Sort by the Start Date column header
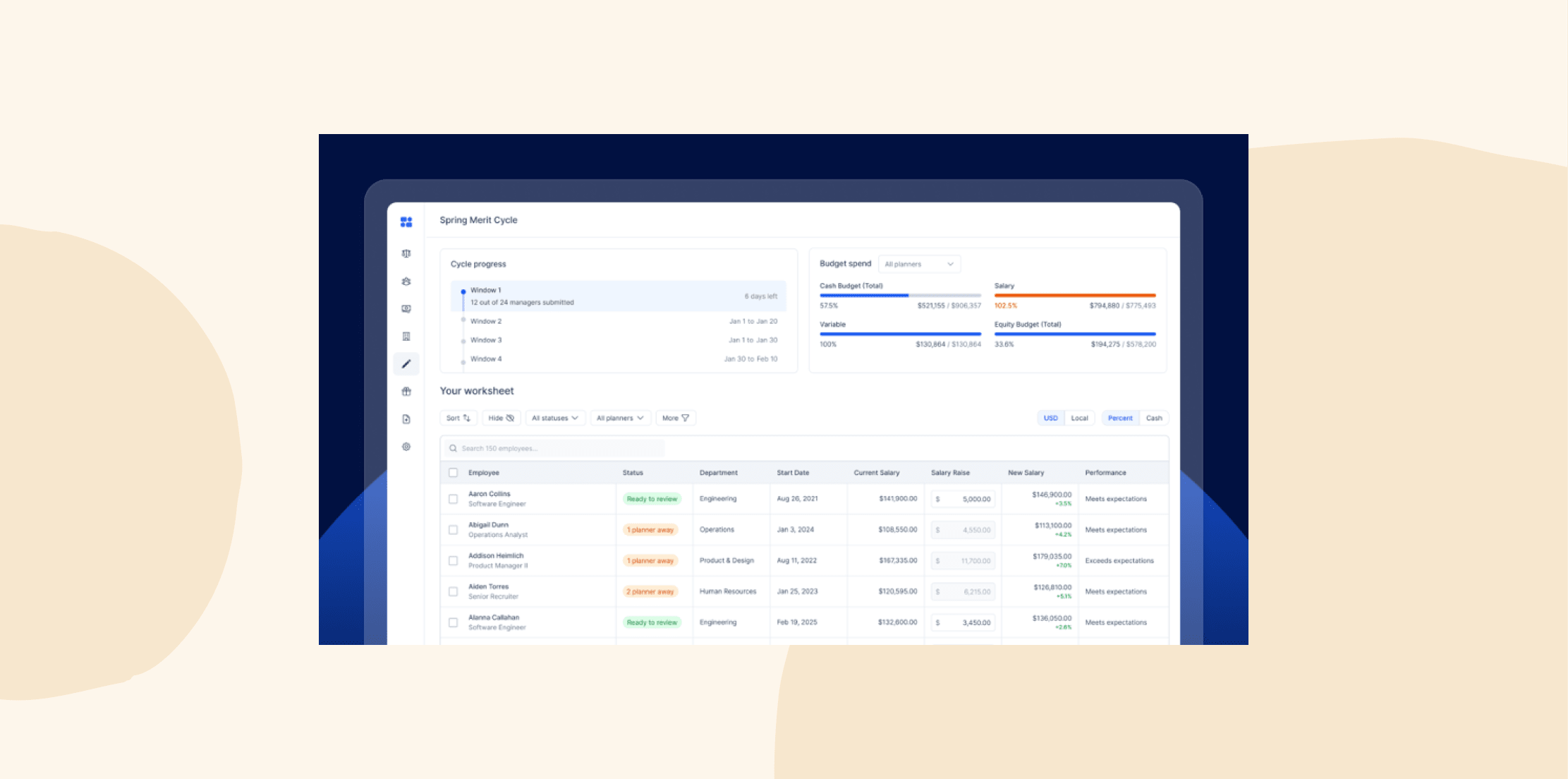This screenshot has height=779, width=1568. tap(793, 473)
